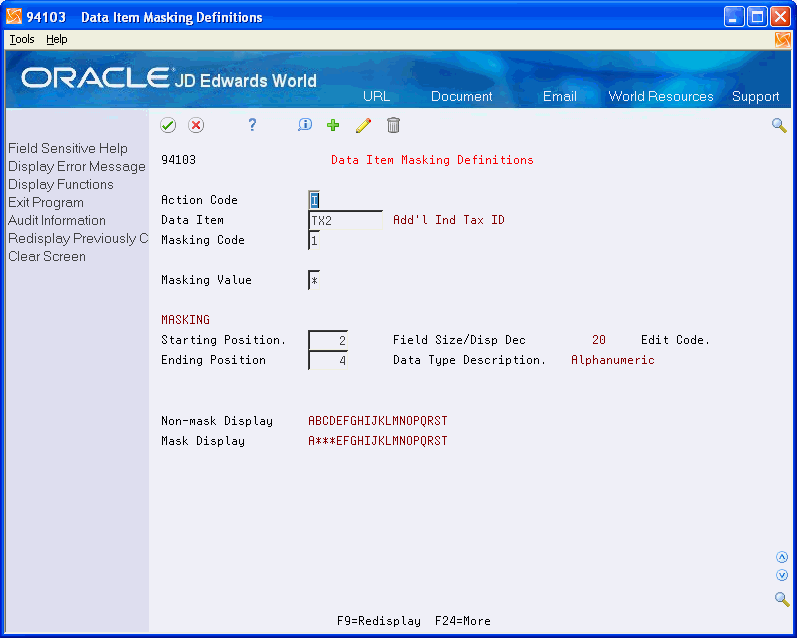
Task: Click the magnifier icon below the page arrows
Action: pyautogui.click(x=782, y=599)
